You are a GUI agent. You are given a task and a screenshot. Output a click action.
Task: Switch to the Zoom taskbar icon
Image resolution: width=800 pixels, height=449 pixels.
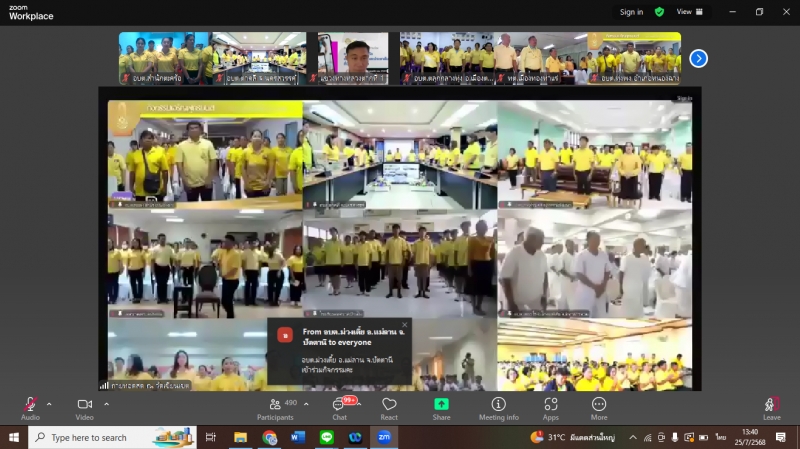384,437
